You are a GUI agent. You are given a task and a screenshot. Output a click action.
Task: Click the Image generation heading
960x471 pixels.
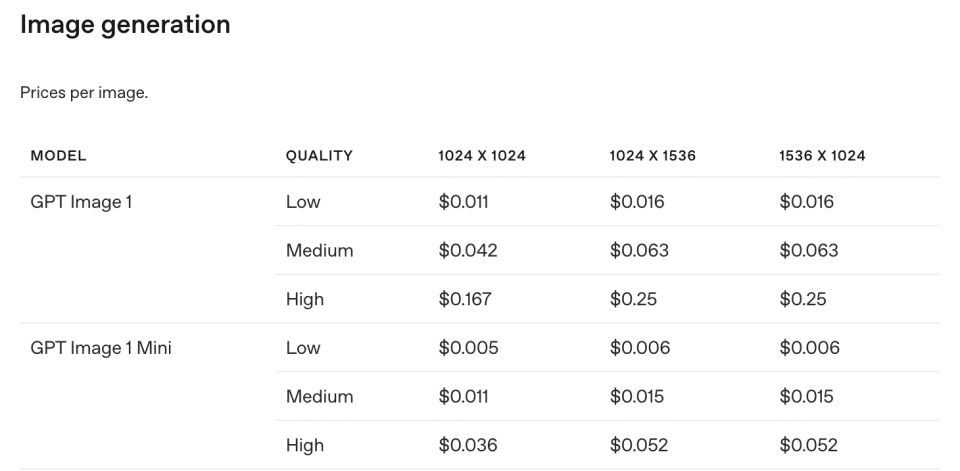[x=125, y=24]
